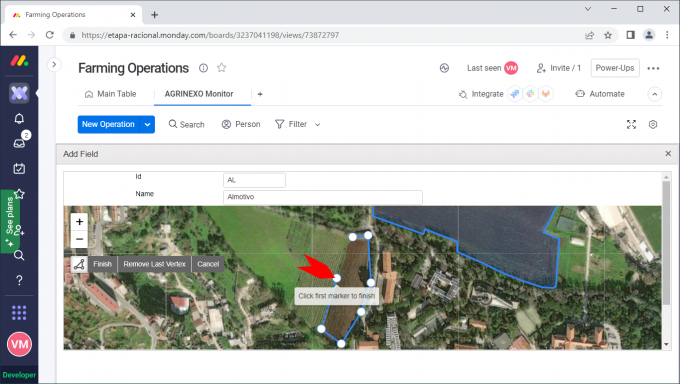The height and width of the screenshot is (384, 680).
Task: Open the workspace X icon in sidebar
Action: coord(19,93)
